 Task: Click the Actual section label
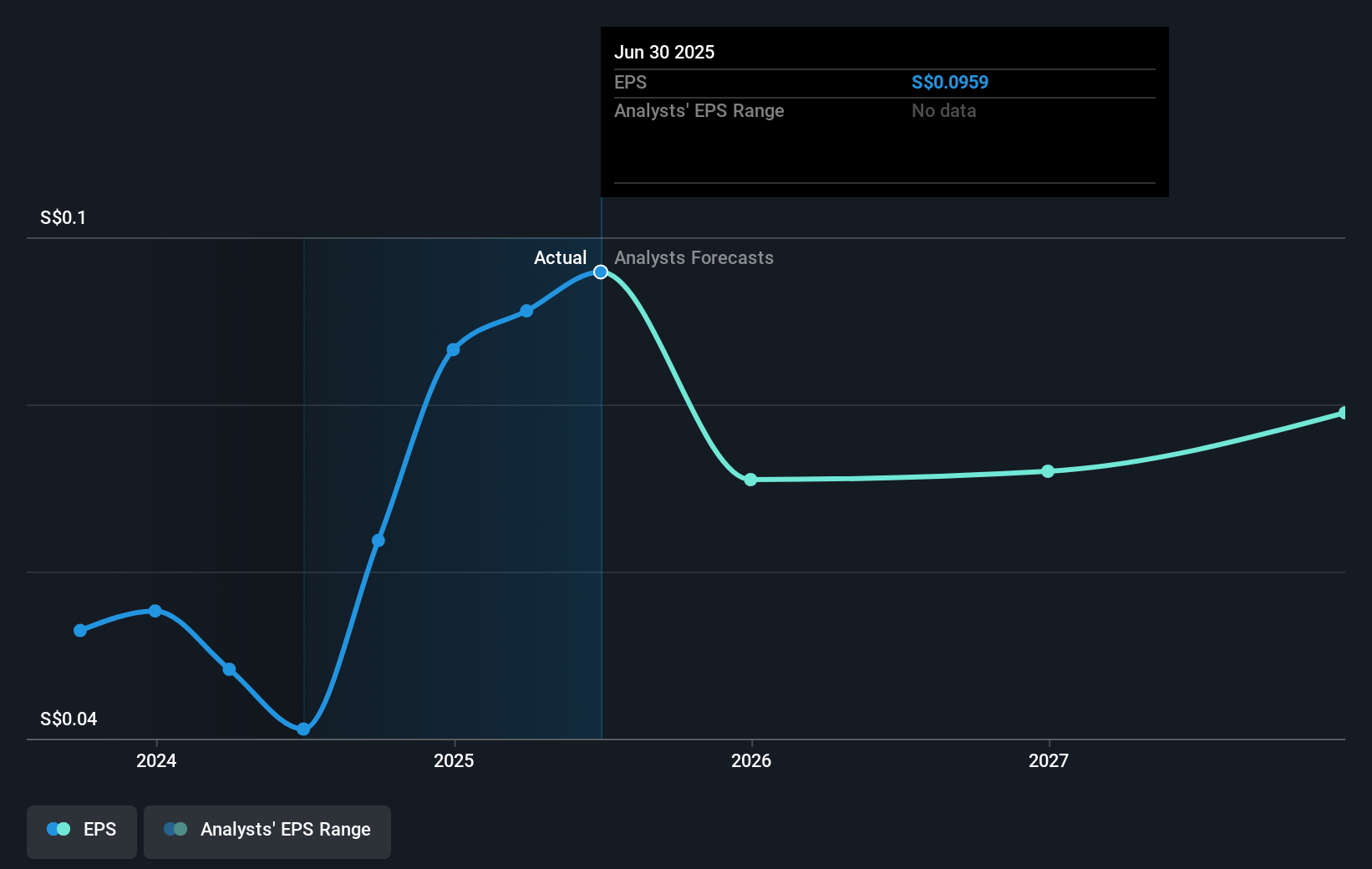[560, 258]
